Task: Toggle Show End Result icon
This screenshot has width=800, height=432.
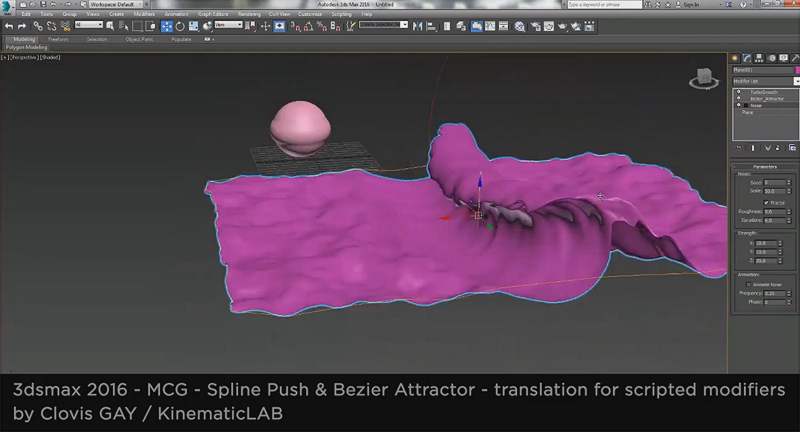Action: [x=753, y=148]
